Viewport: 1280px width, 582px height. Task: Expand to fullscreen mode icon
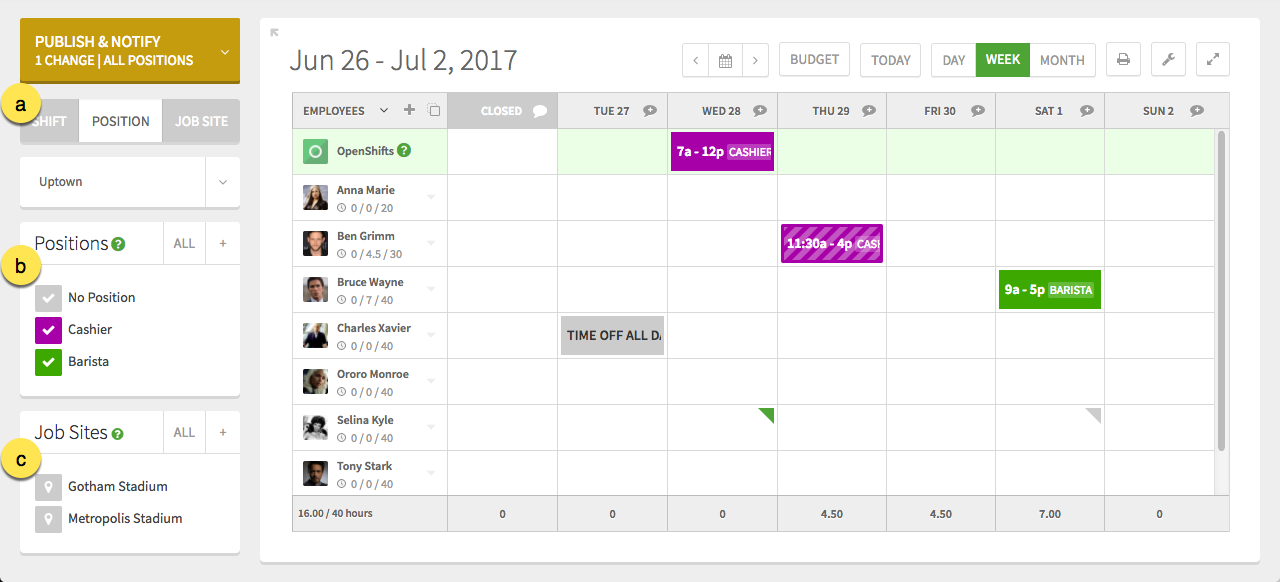(1213, 59)
